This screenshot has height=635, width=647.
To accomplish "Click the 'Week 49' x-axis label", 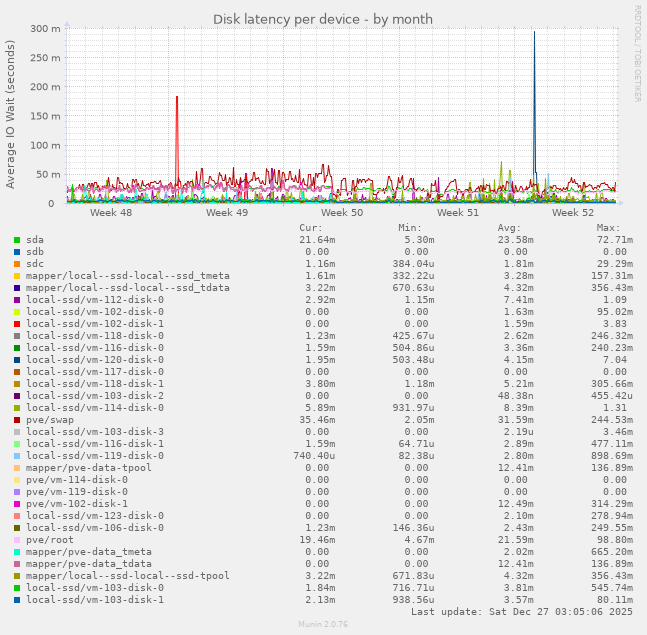I will tap(227, 212).
